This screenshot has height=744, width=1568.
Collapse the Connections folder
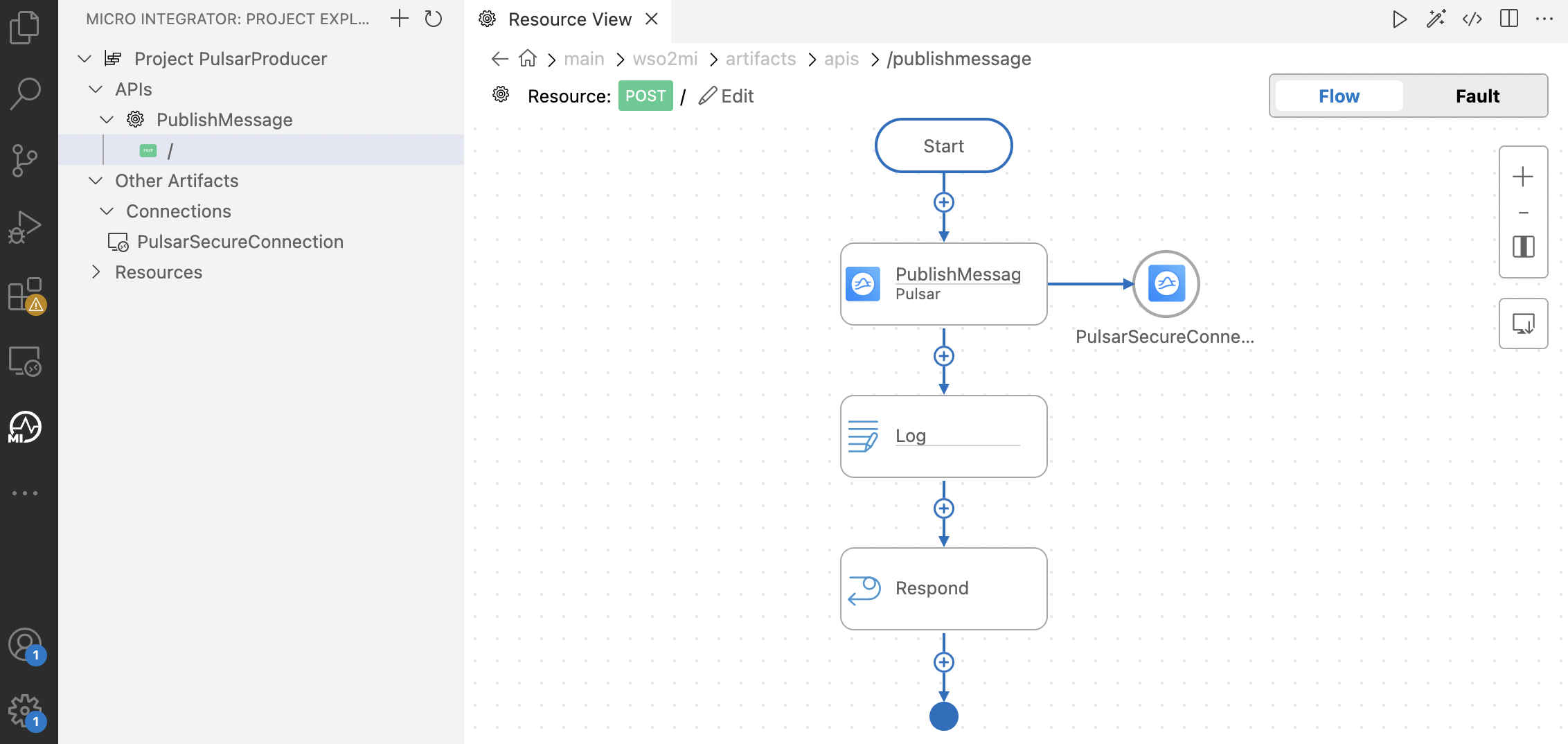click(107, 211)
